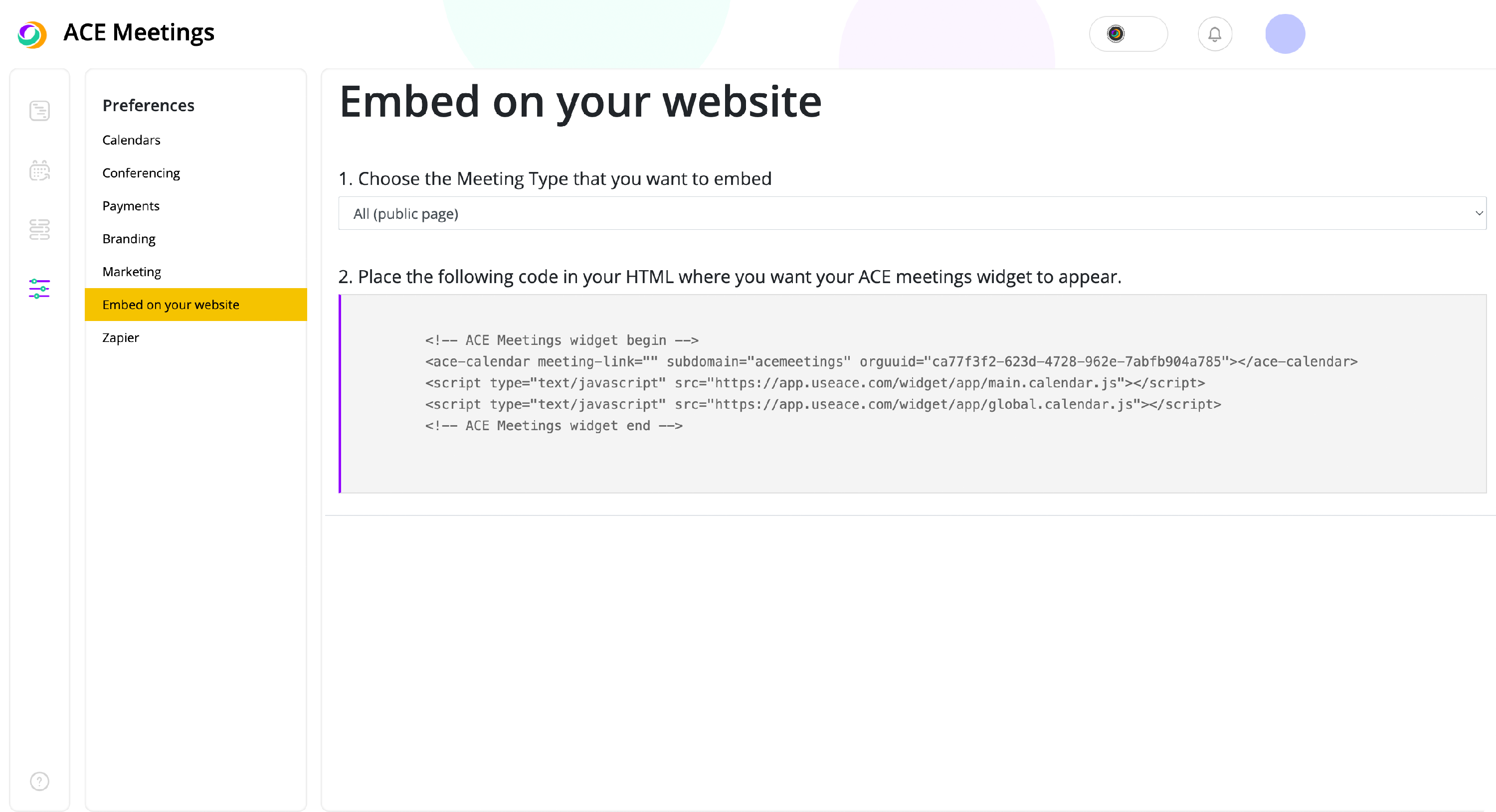
Task: Open the calendar icon in left sidebar
Action: pyautogui.click(x=39, y=170)
